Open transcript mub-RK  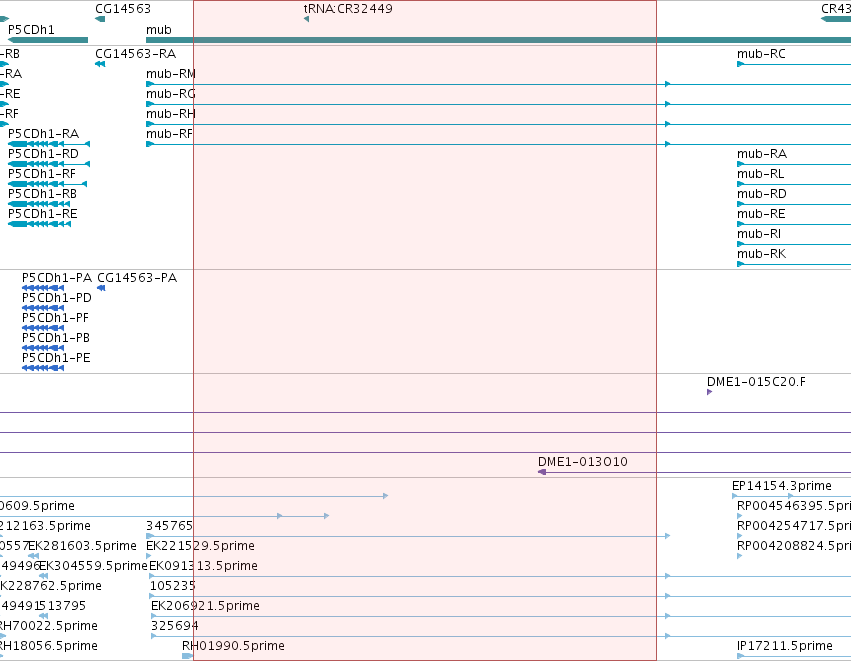pos(761,254)
